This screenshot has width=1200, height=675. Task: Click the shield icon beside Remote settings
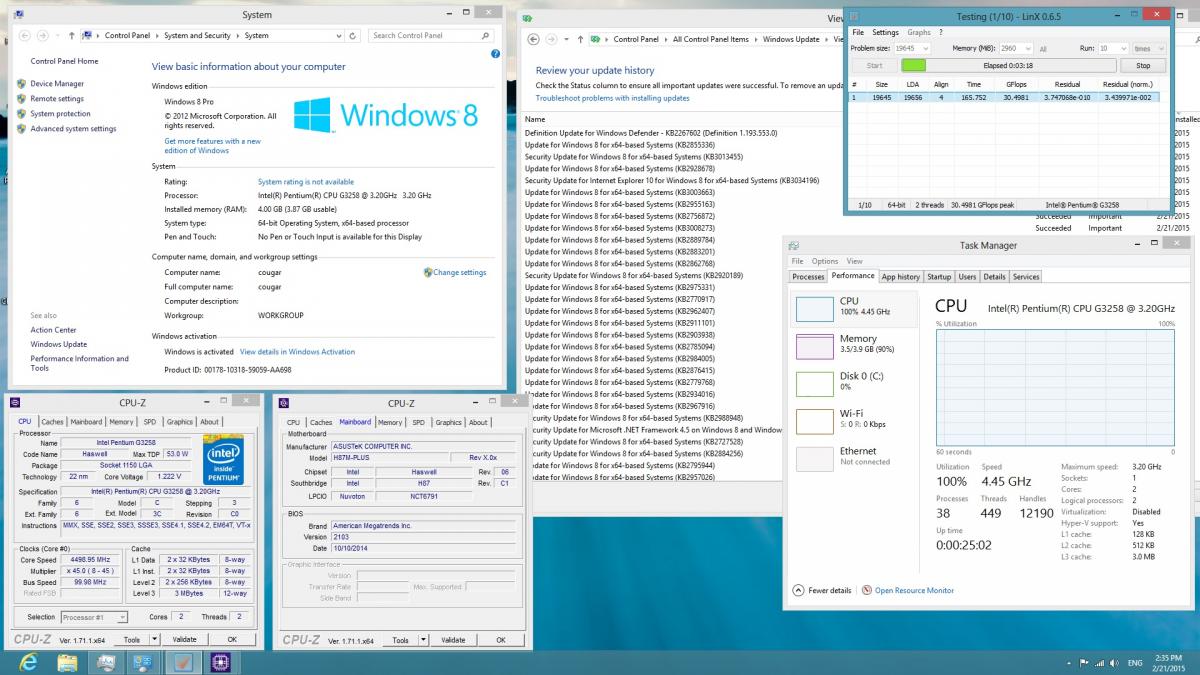coord(21,99)
